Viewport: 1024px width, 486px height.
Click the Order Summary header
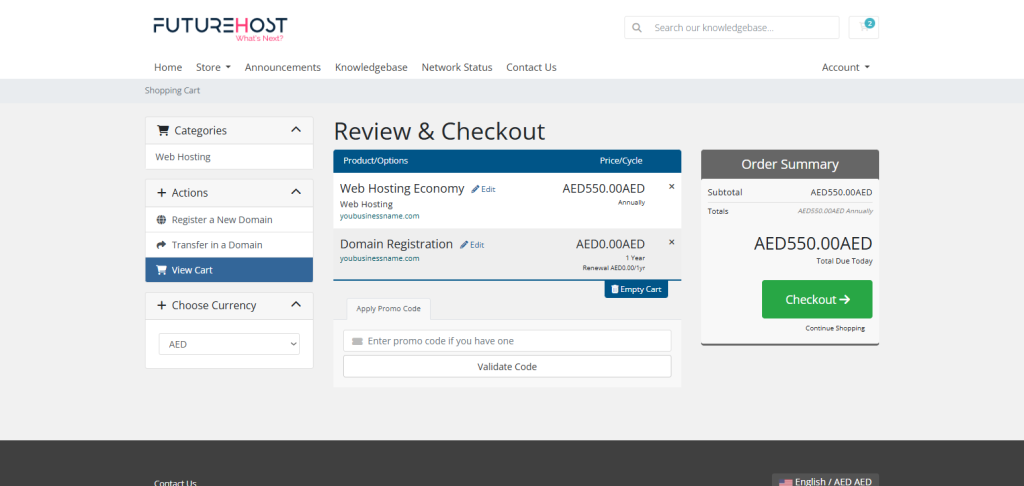pyautogui.click(x=790, y=165)
